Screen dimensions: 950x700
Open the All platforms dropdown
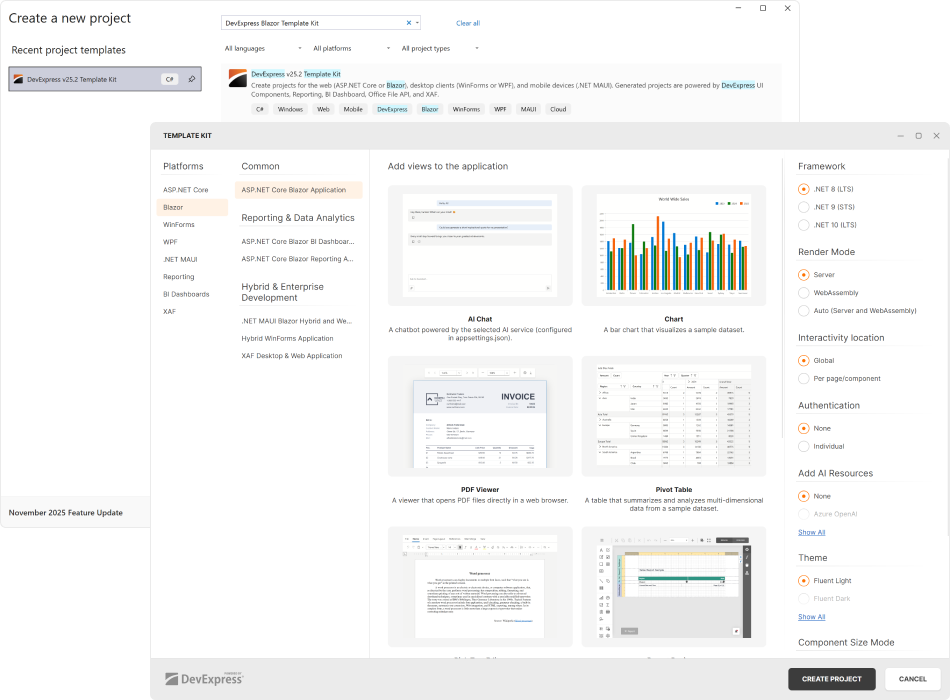351,48
